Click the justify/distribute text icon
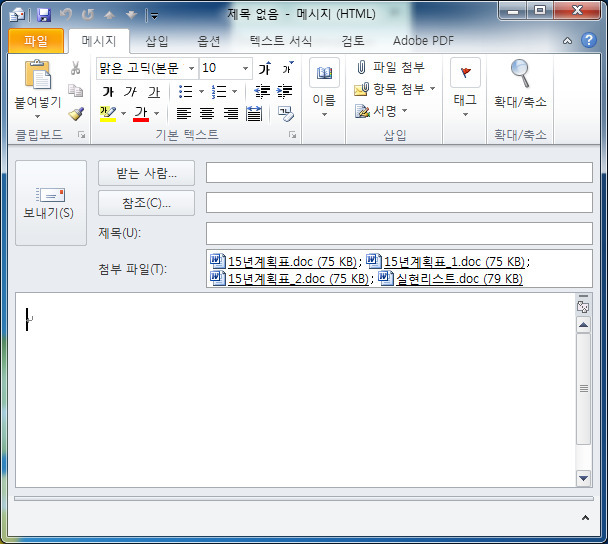Screen dimensions: 608x544 pyautogui.click(x=254, y=114)
